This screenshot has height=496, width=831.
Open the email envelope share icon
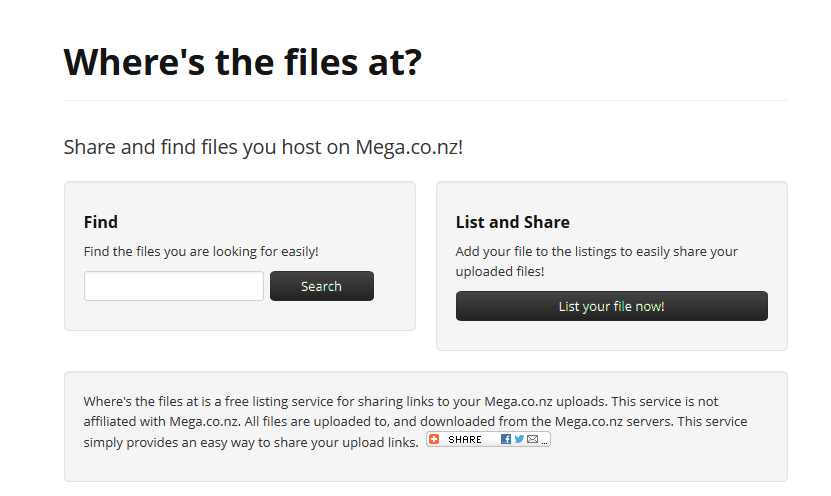tap(533, 439)
